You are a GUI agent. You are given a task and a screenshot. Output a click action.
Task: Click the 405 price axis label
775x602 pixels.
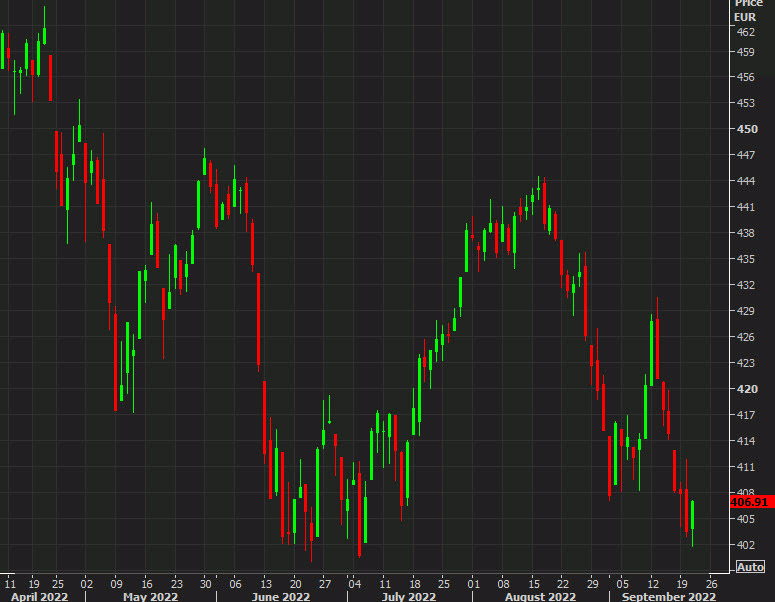tap(746, 519)
